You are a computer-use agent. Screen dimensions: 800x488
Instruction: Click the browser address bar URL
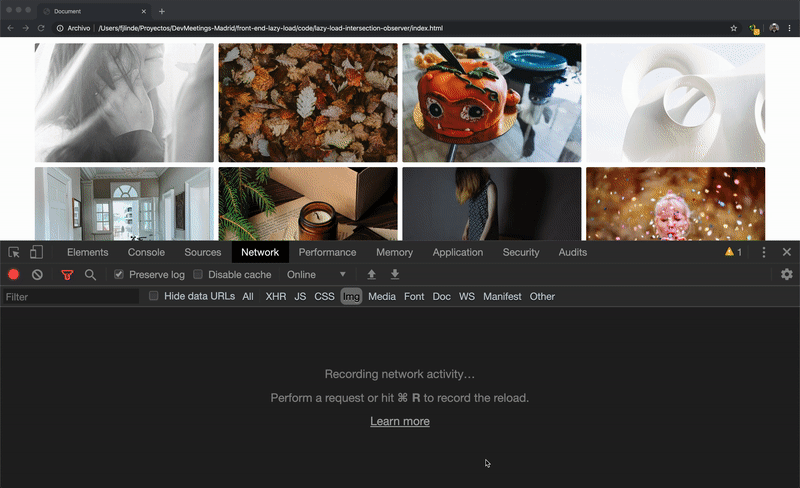[x=270, y=28]
